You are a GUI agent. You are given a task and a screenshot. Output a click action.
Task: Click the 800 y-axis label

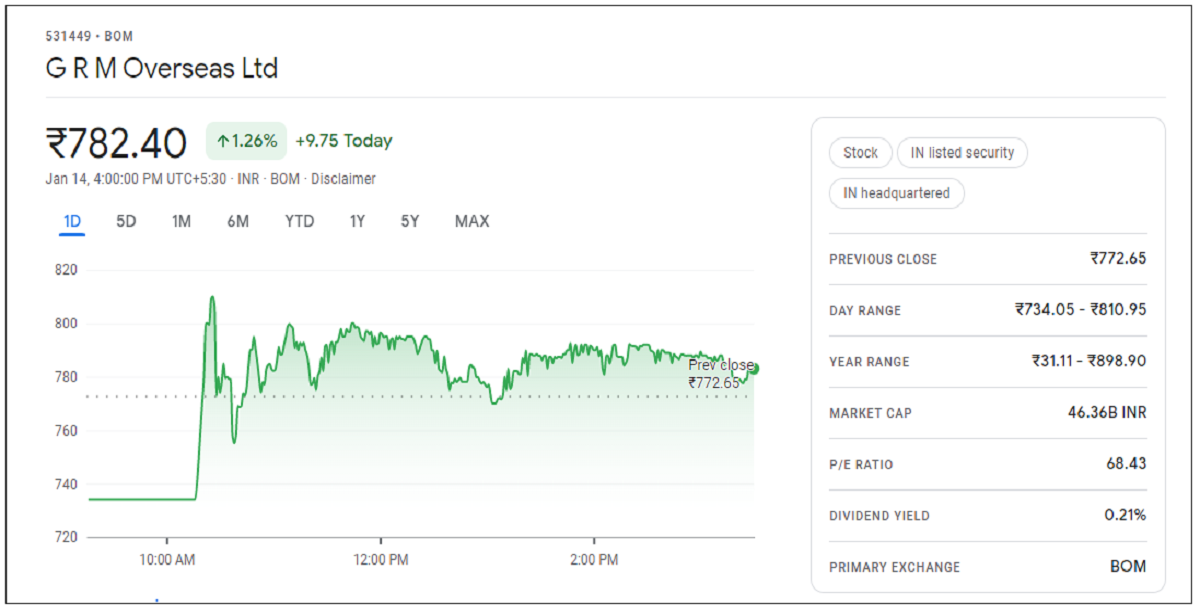tap(66, 324)
